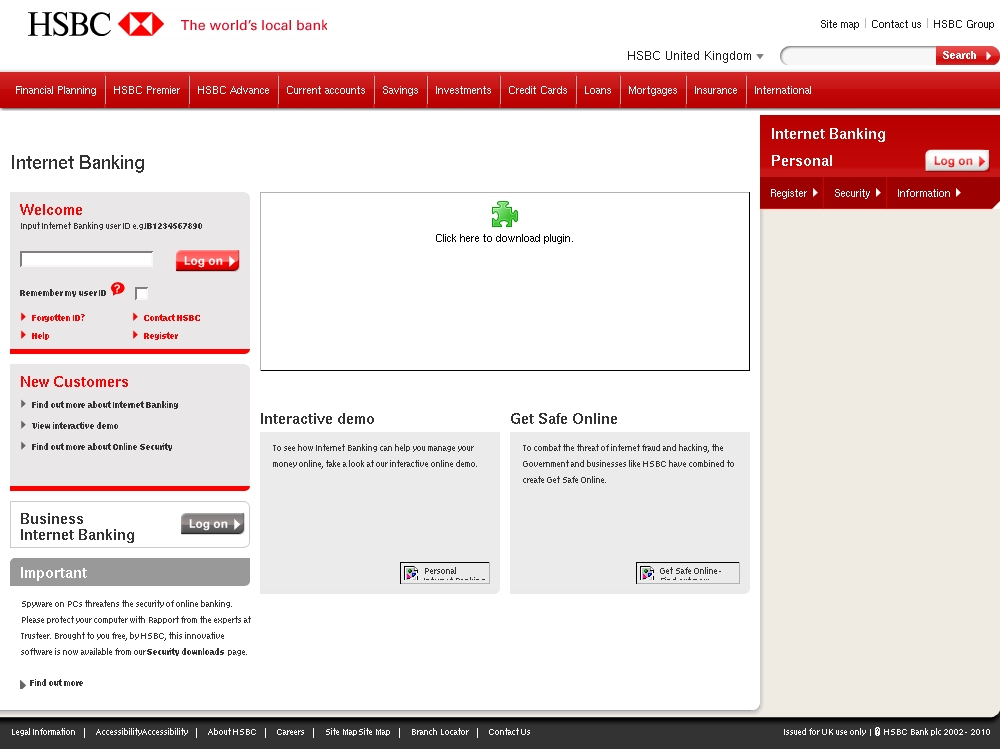Open Find out more about Online Security

pyautogui.click(x=102, y=447)
